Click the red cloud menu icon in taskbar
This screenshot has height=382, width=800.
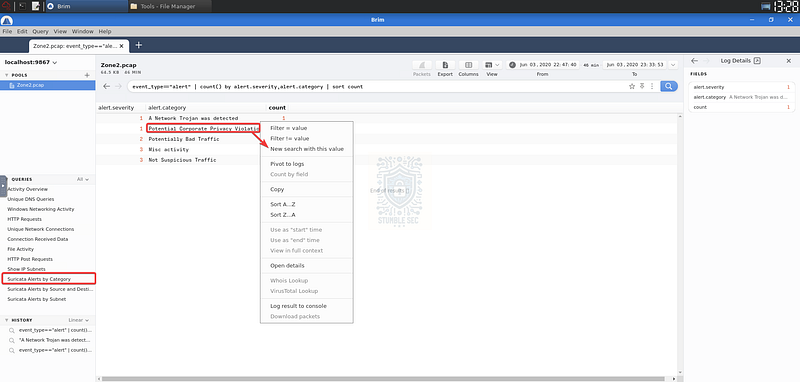7,6
